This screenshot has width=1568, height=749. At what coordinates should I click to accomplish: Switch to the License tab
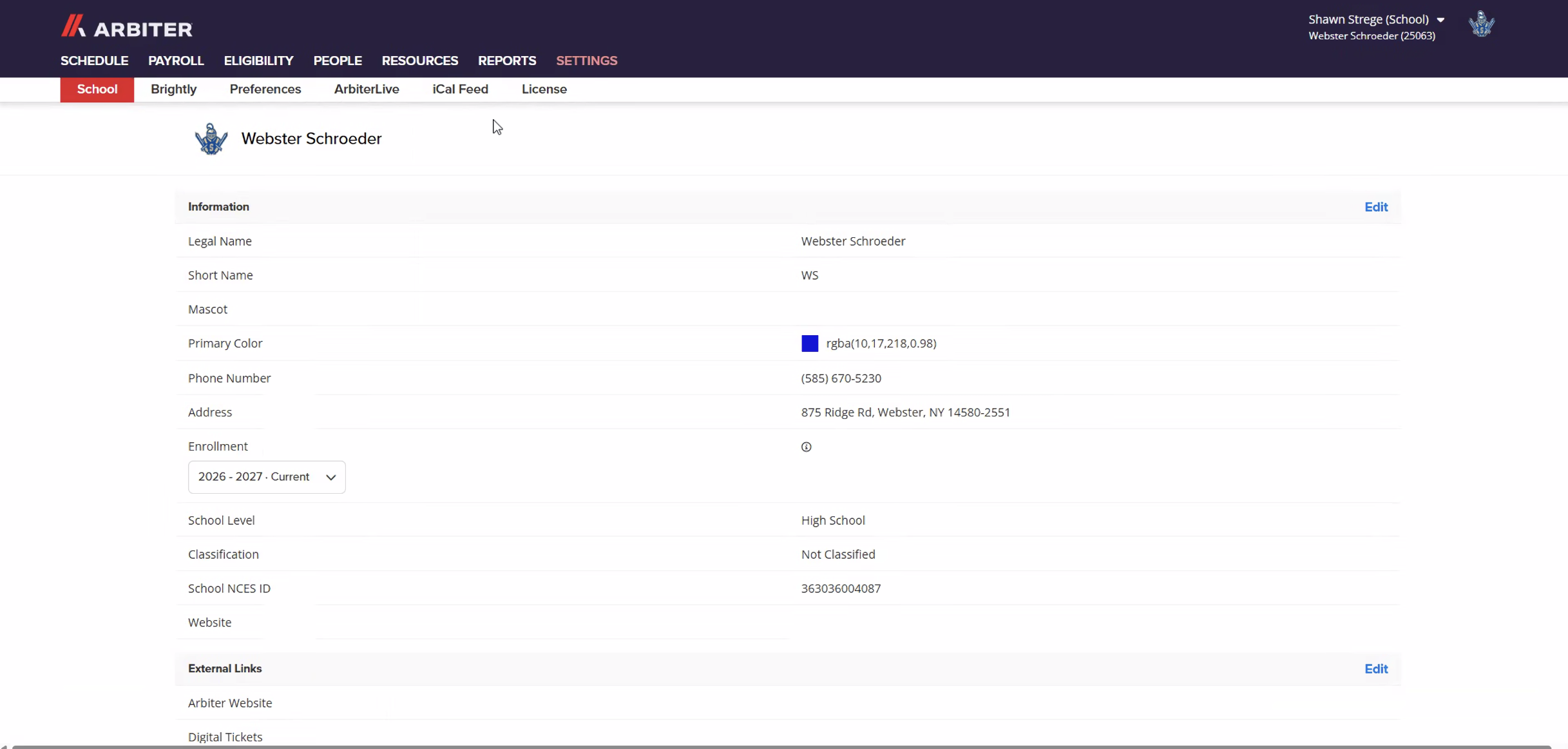(x=544, y=90)
